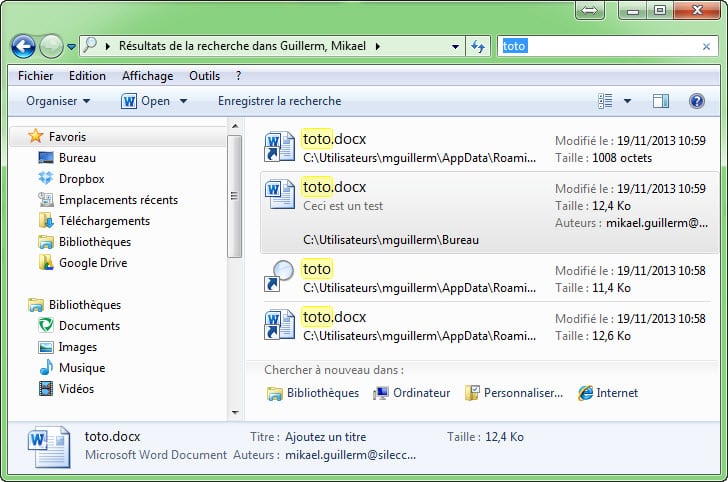
Task: Open the Images library
Action: [x=78, y=347]
